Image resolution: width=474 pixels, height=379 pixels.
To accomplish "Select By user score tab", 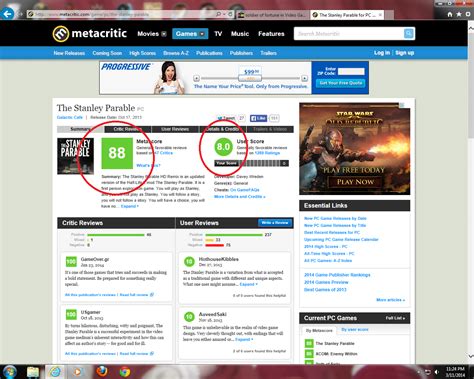I will pos(355,329).
